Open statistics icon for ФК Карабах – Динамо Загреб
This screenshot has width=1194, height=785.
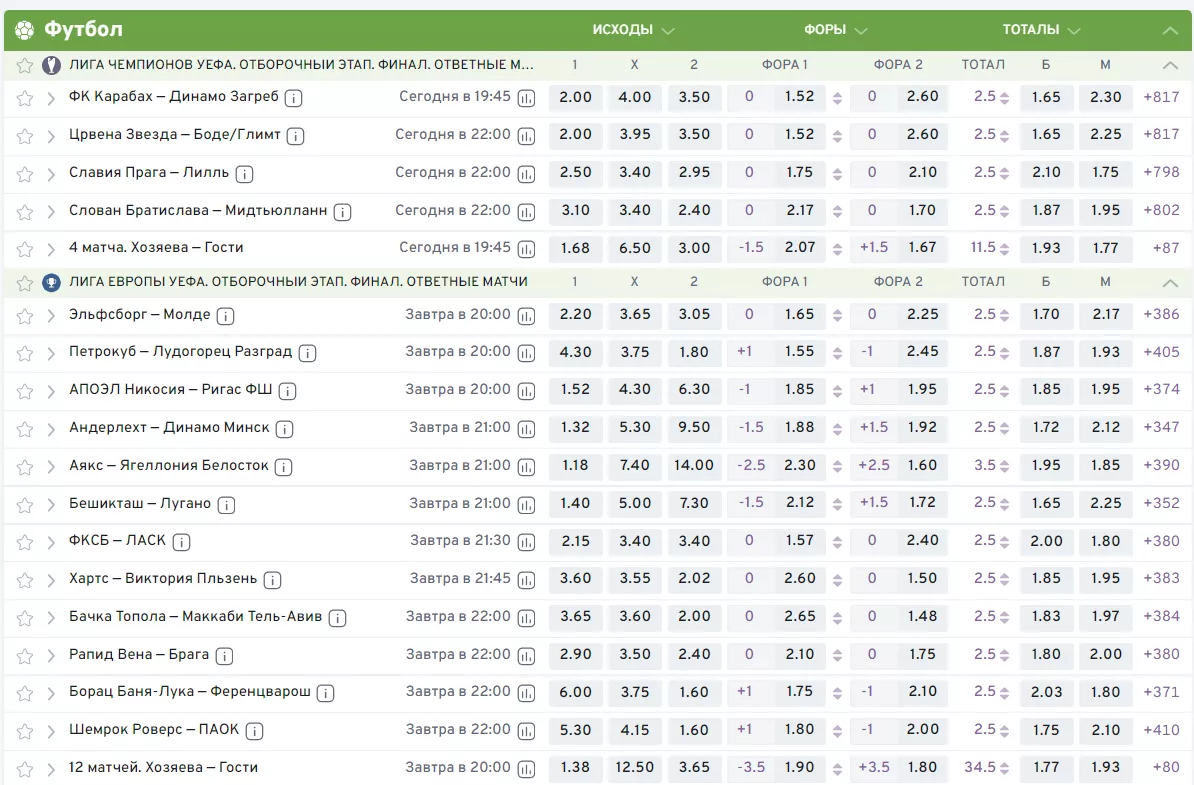(527, 98)
